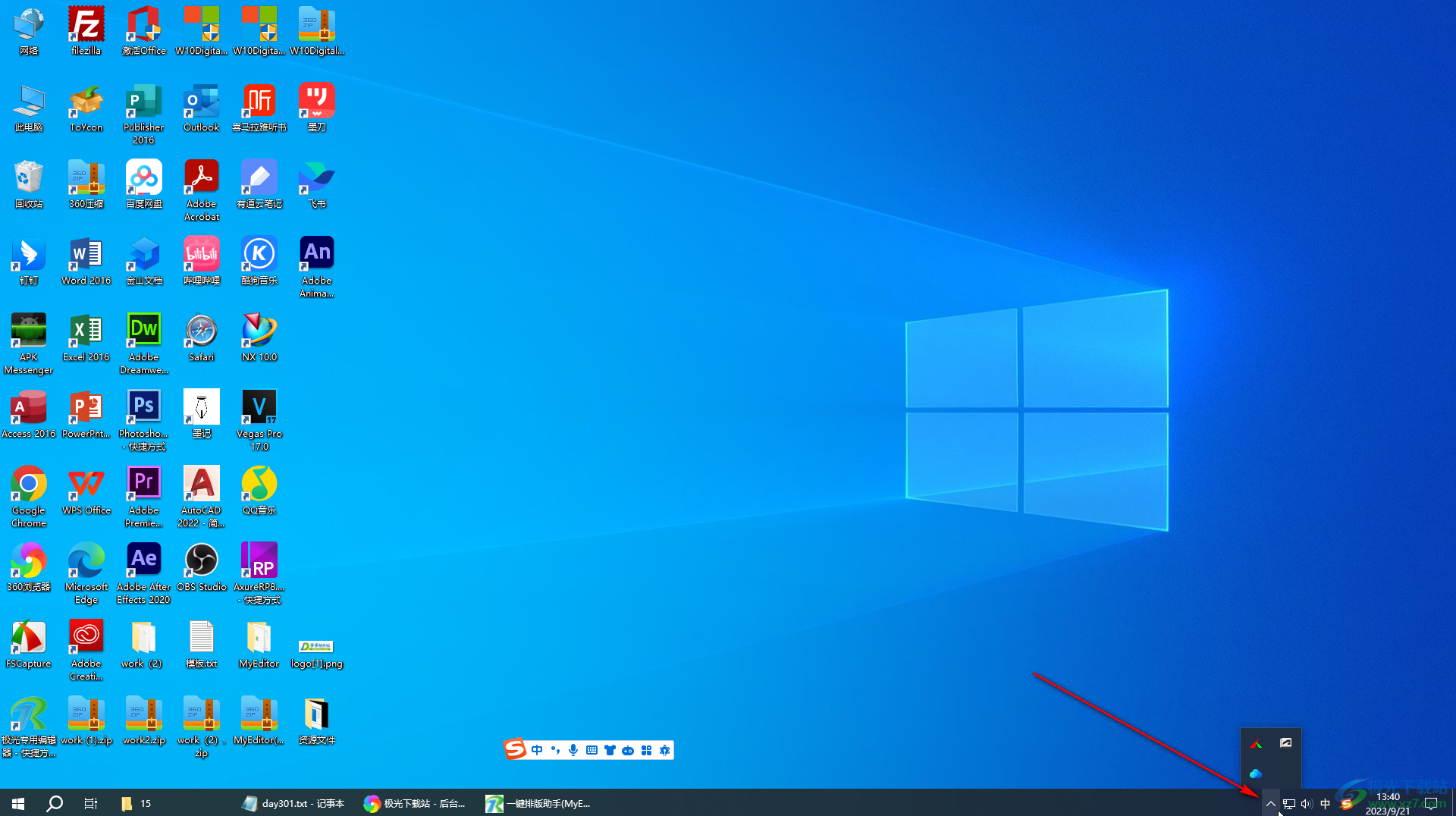This screenshot has height=816, width=1456.
Task: Open the bilibili (哔哩哔哩) desktop icon
Action: click(x=202, y=261)
